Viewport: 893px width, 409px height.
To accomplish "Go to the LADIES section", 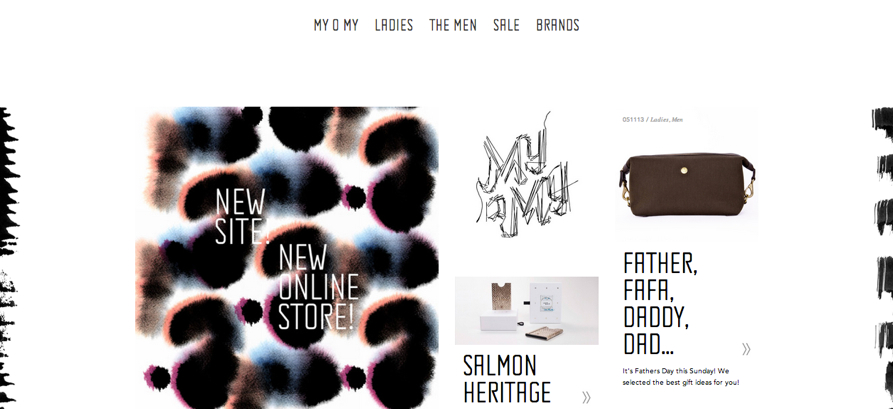I will 394,25.
